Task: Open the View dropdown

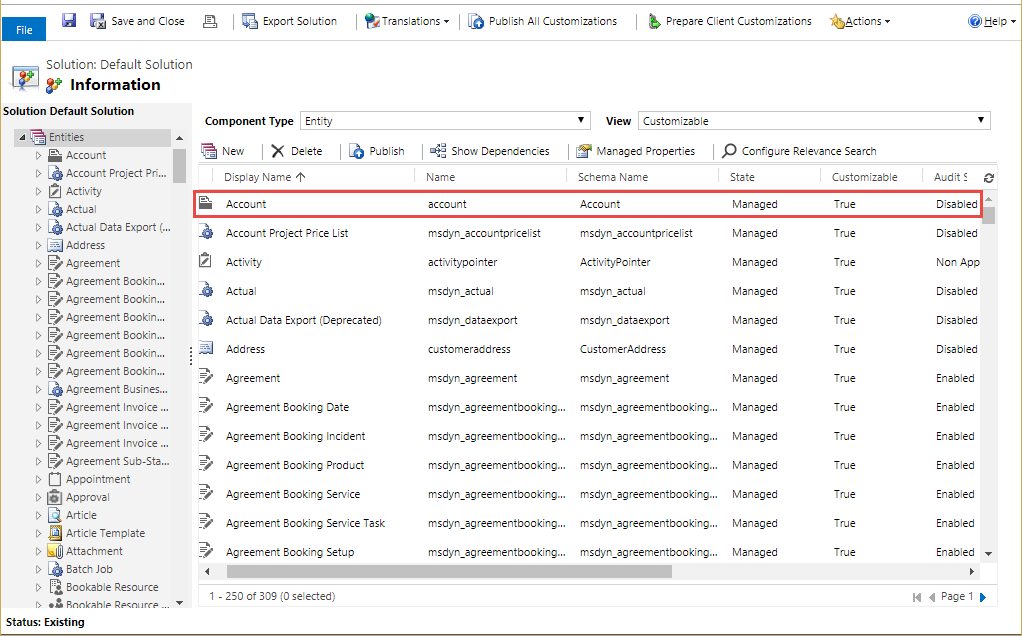Action: tap(813, 121)
